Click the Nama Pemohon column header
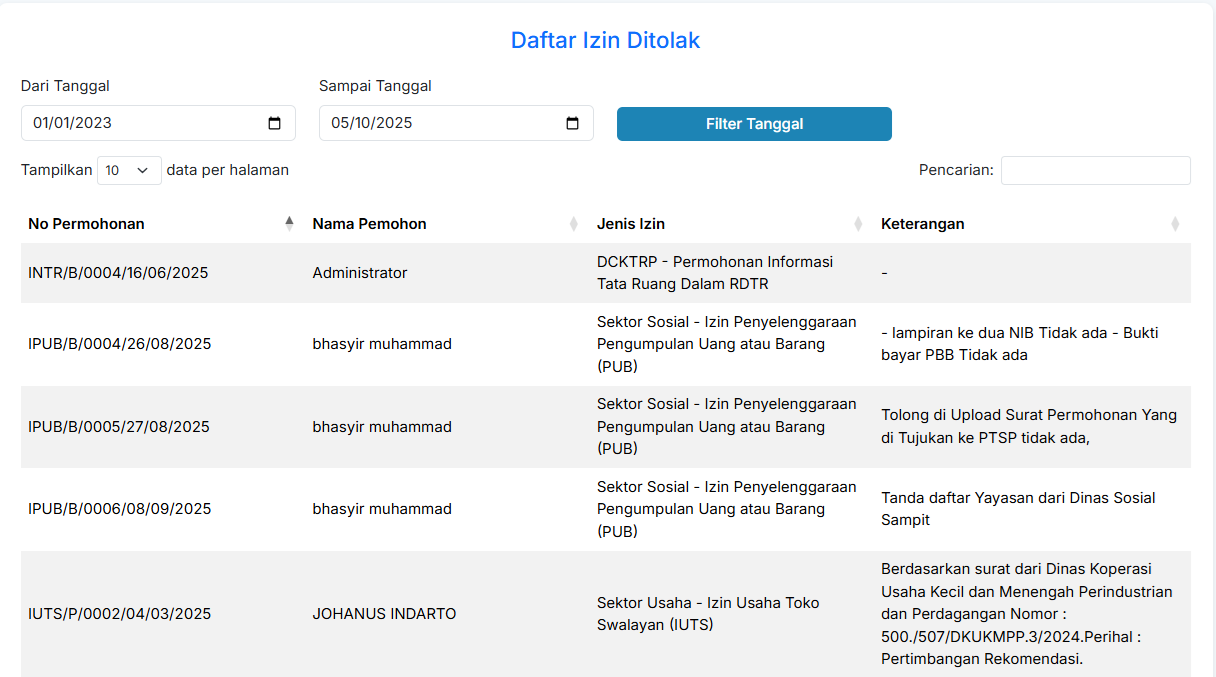The width and height of the screenshot is (1216, 677). [x=369, y=224]
